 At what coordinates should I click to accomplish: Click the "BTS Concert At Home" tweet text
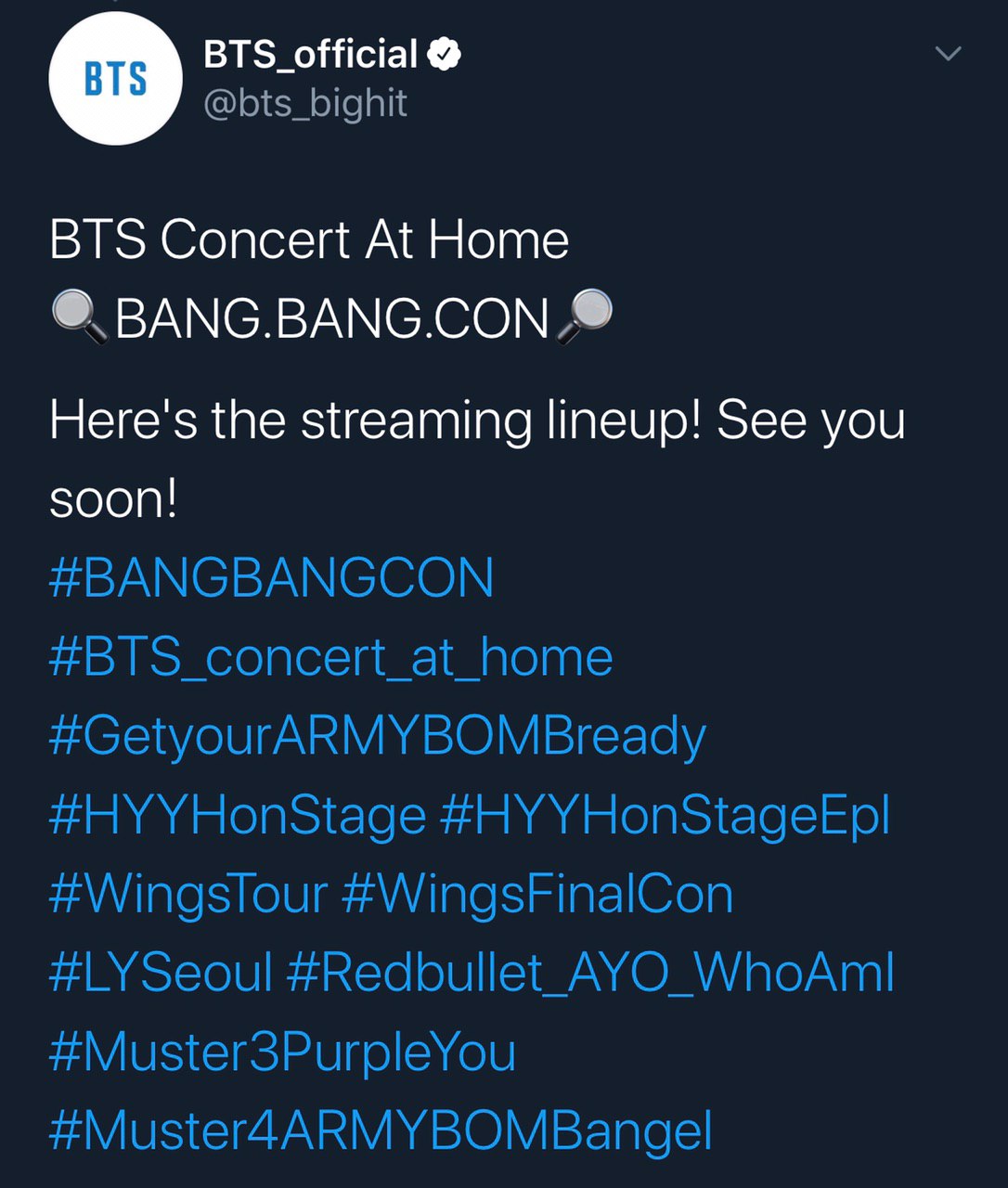coord(308,239)
